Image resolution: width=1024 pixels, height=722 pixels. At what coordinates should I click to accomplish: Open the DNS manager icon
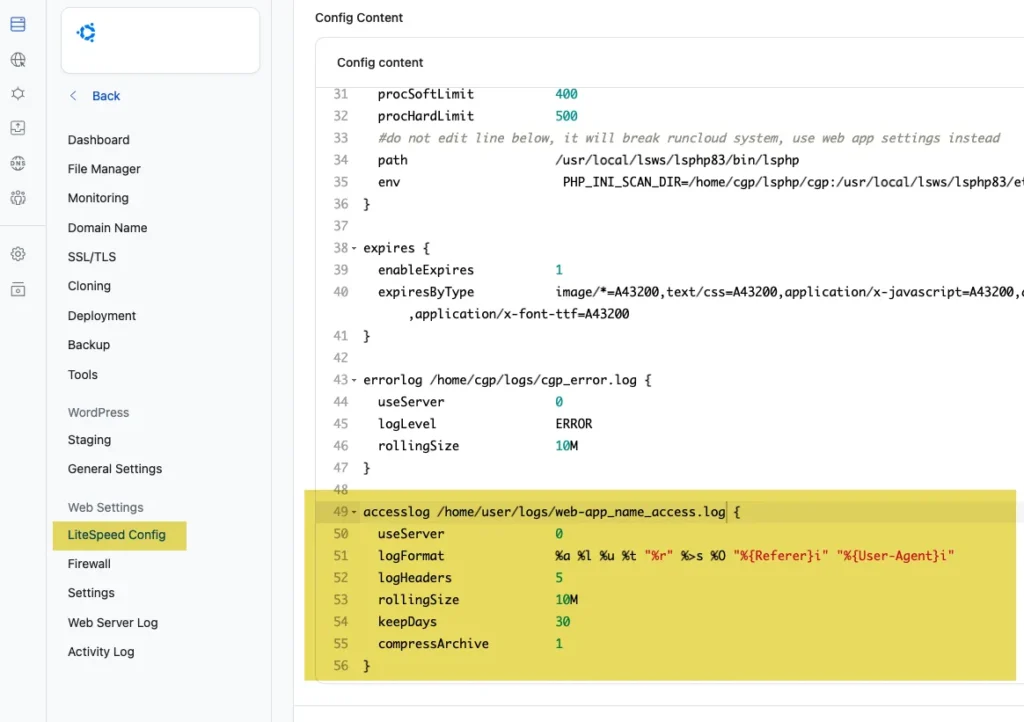point(18,162)
